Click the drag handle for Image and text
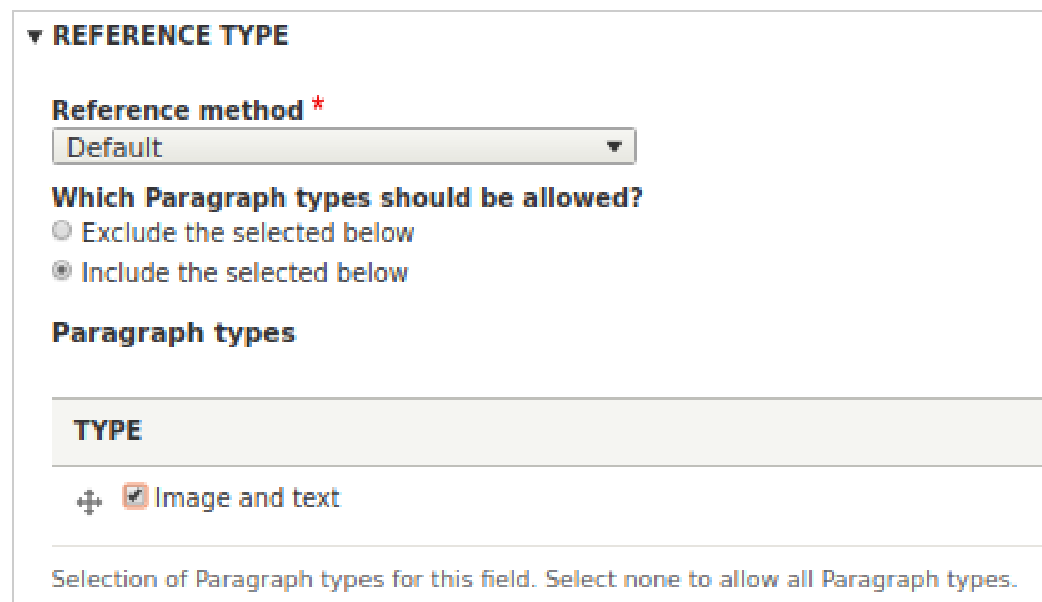Viewport: 1042px width, 602px height. 89,503
